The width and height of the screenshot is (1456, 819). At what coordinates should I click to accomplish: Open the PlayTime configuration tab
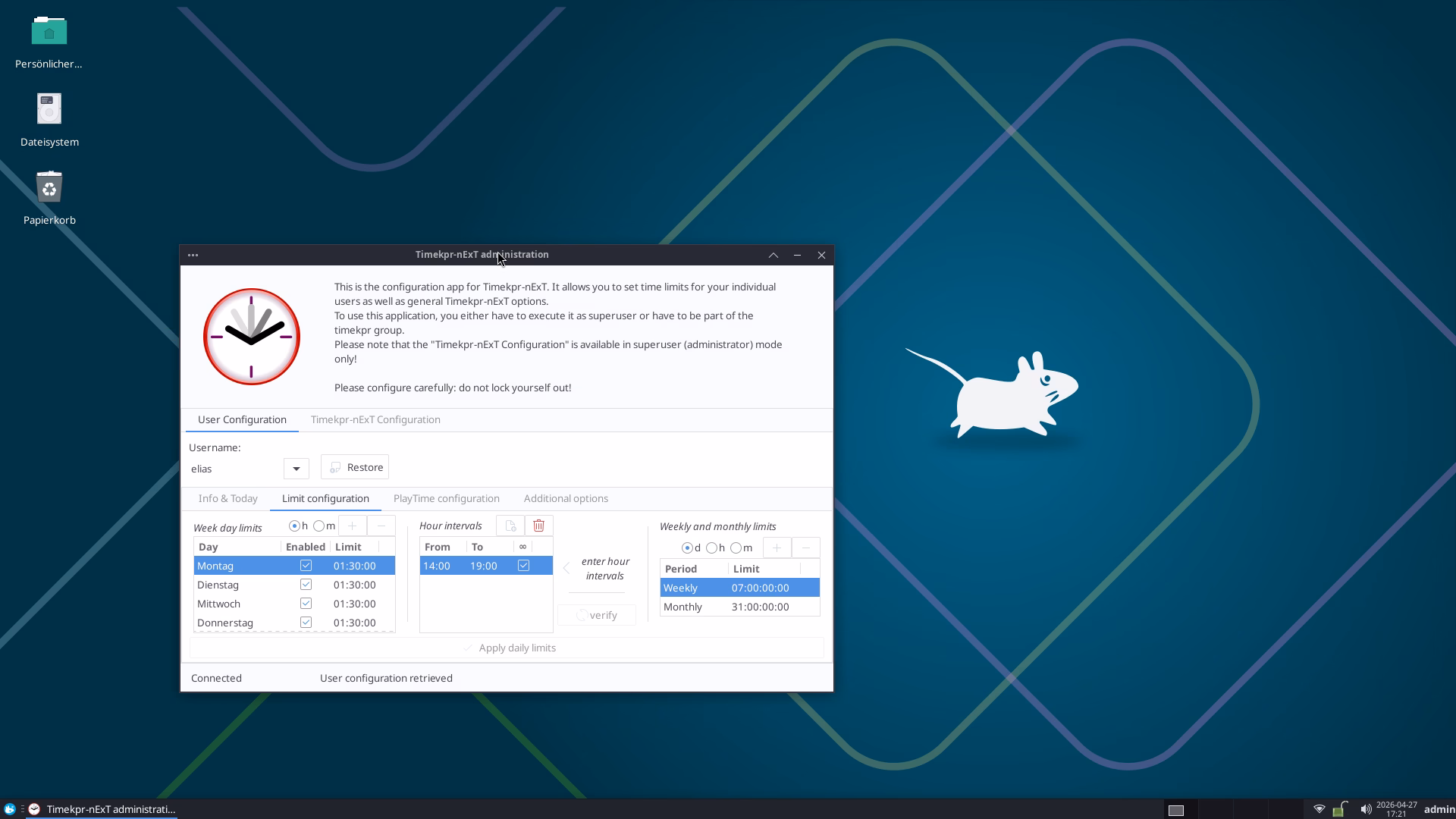tap(446, 499)
